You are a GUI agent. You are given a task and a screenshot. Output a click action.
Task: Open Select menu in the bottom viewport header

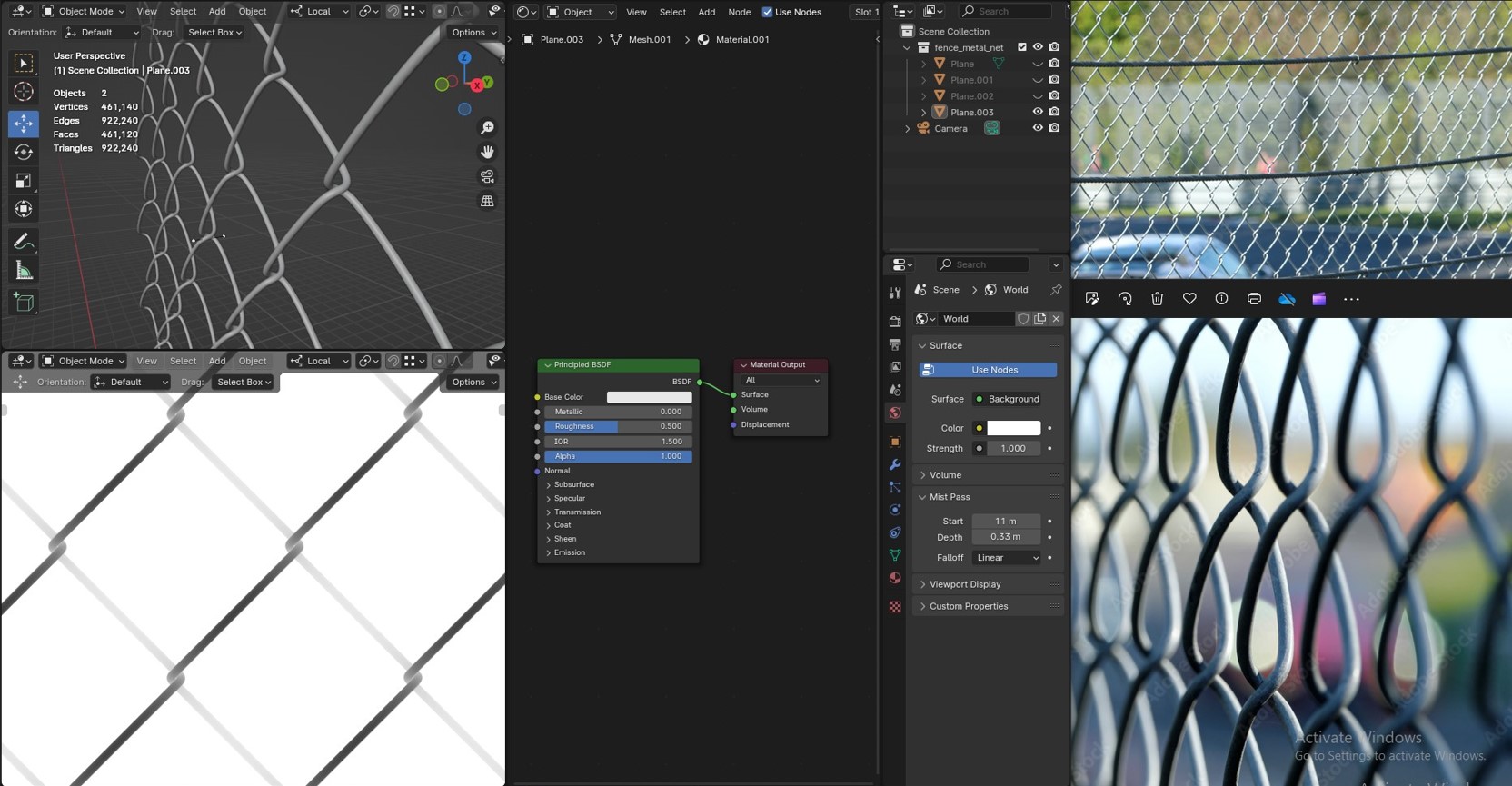183,361
